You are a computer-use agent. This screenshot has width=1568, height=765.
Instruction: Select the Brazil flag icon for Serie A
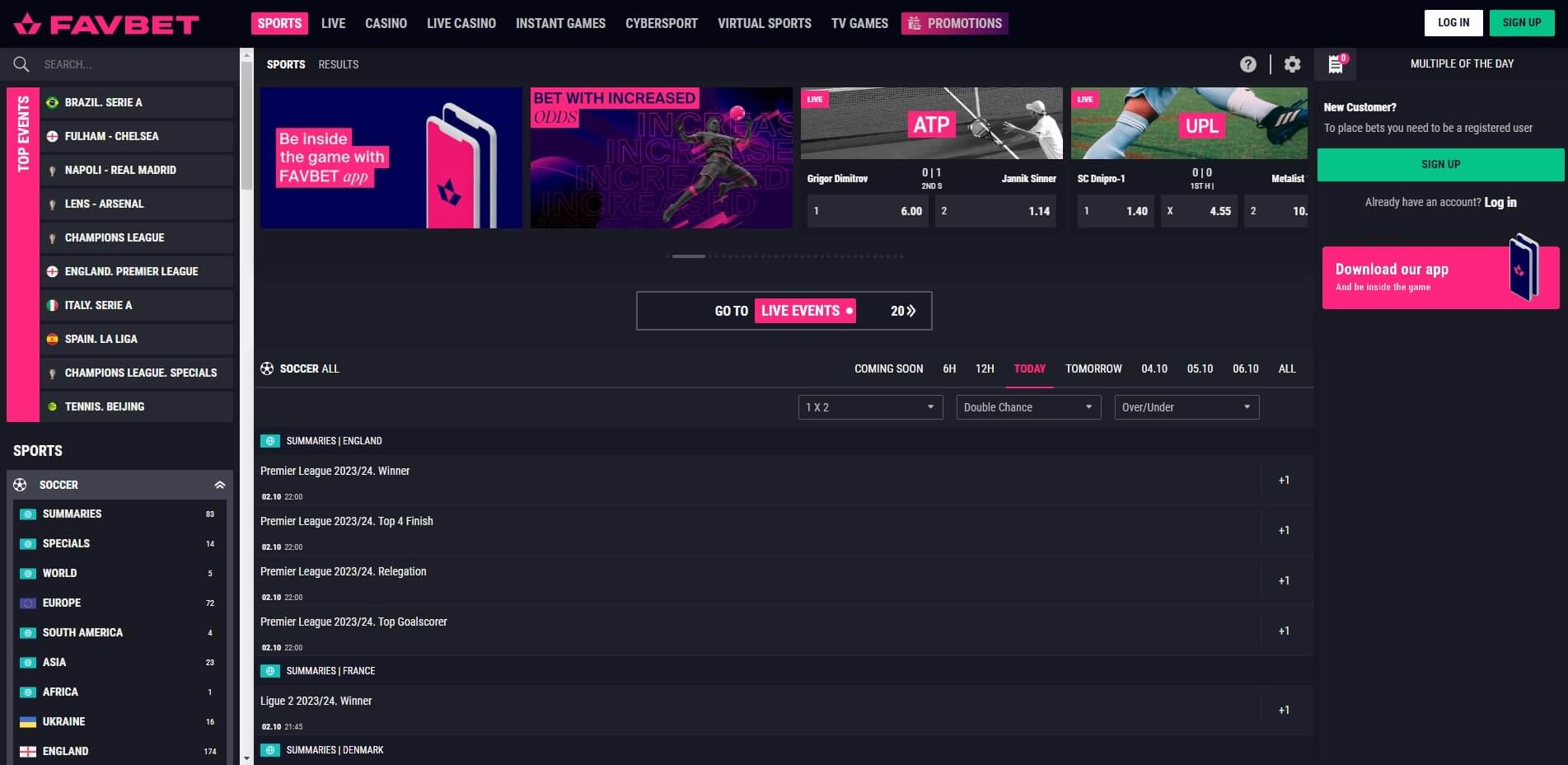[52, 102]
